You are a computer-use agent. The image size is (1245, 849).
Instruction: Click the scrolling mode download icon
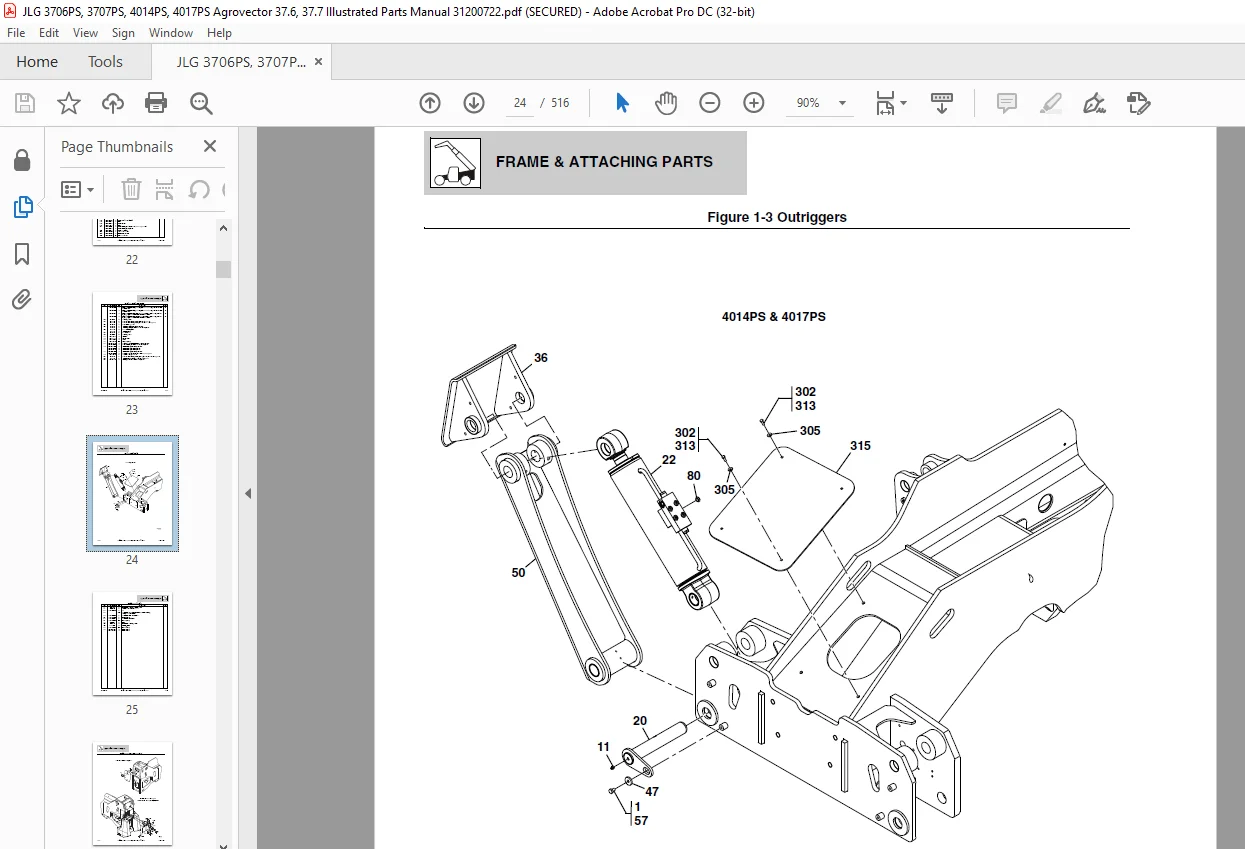941,103
